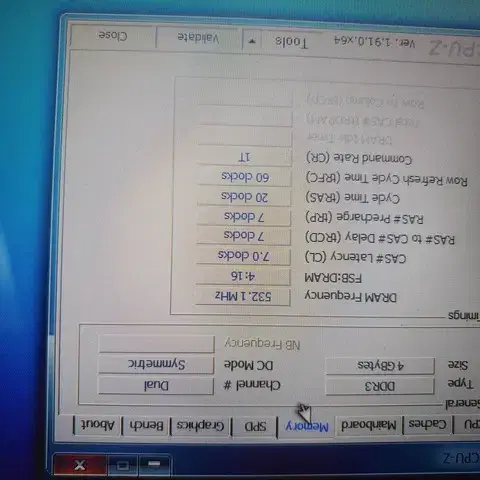Minimize the CPU-Z window
This screenshot has height=480, width=480.
point(154,464)
